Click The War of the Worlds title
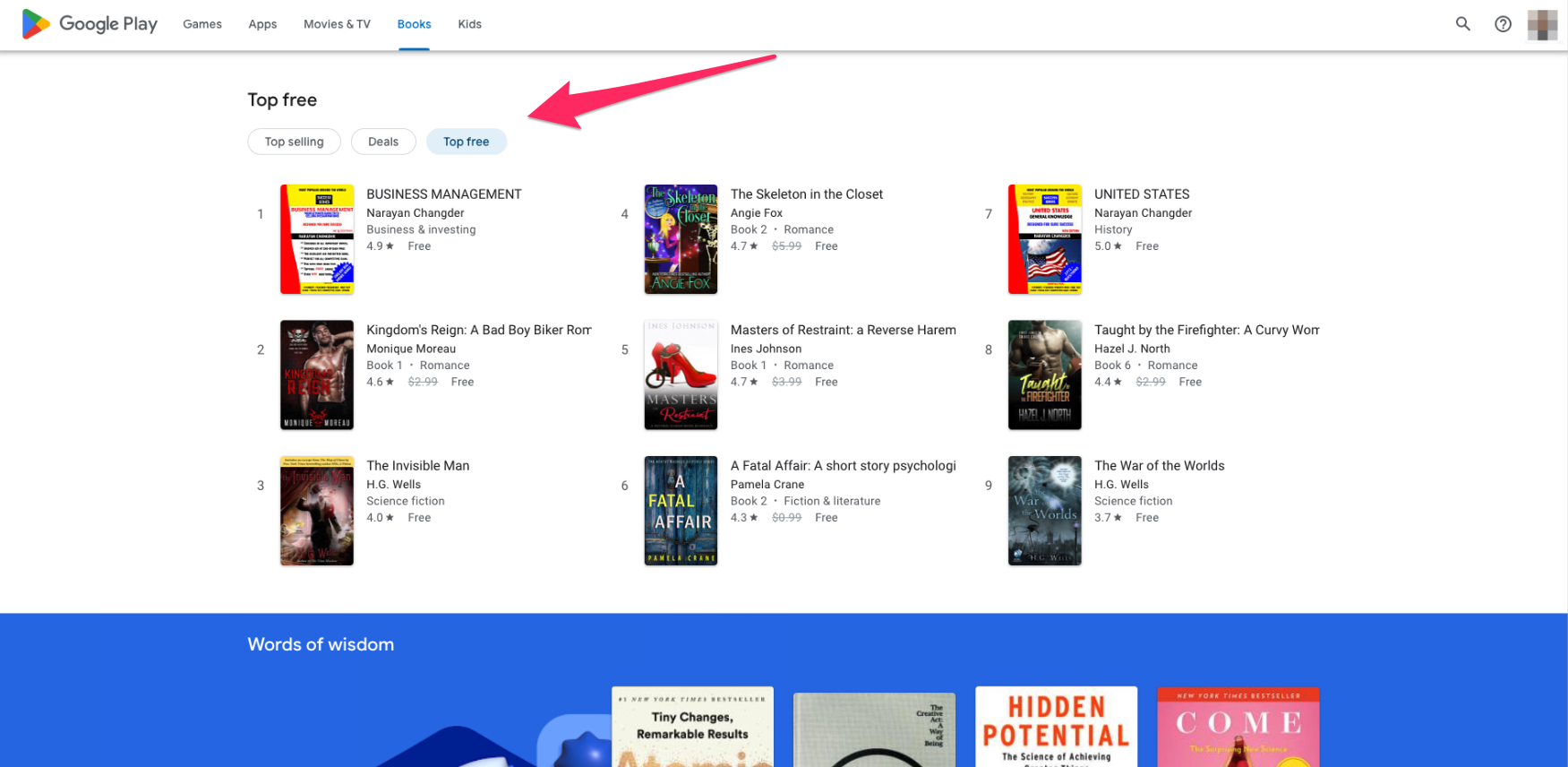Image resolution: width=1568 pixels, height=767 pixels. (1160, 466)
